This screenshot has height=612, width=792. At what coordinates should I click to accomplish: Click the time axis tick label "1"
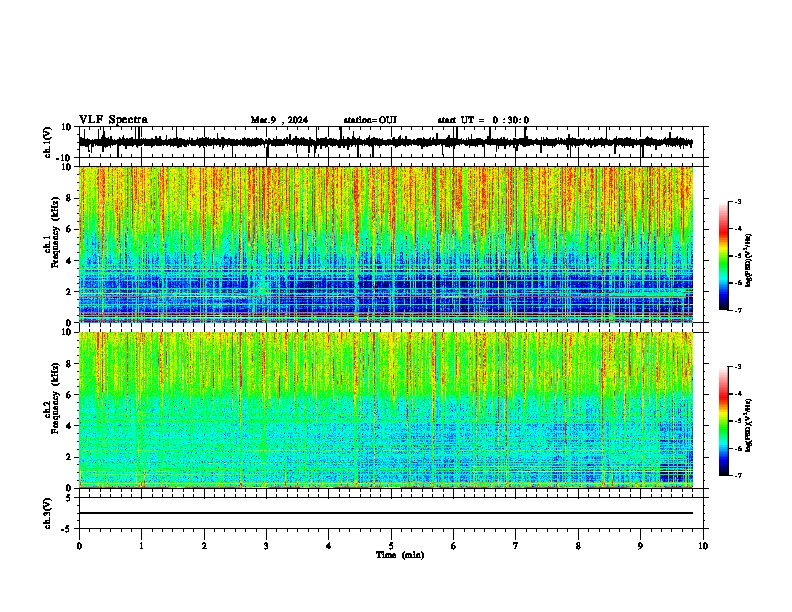141,546
